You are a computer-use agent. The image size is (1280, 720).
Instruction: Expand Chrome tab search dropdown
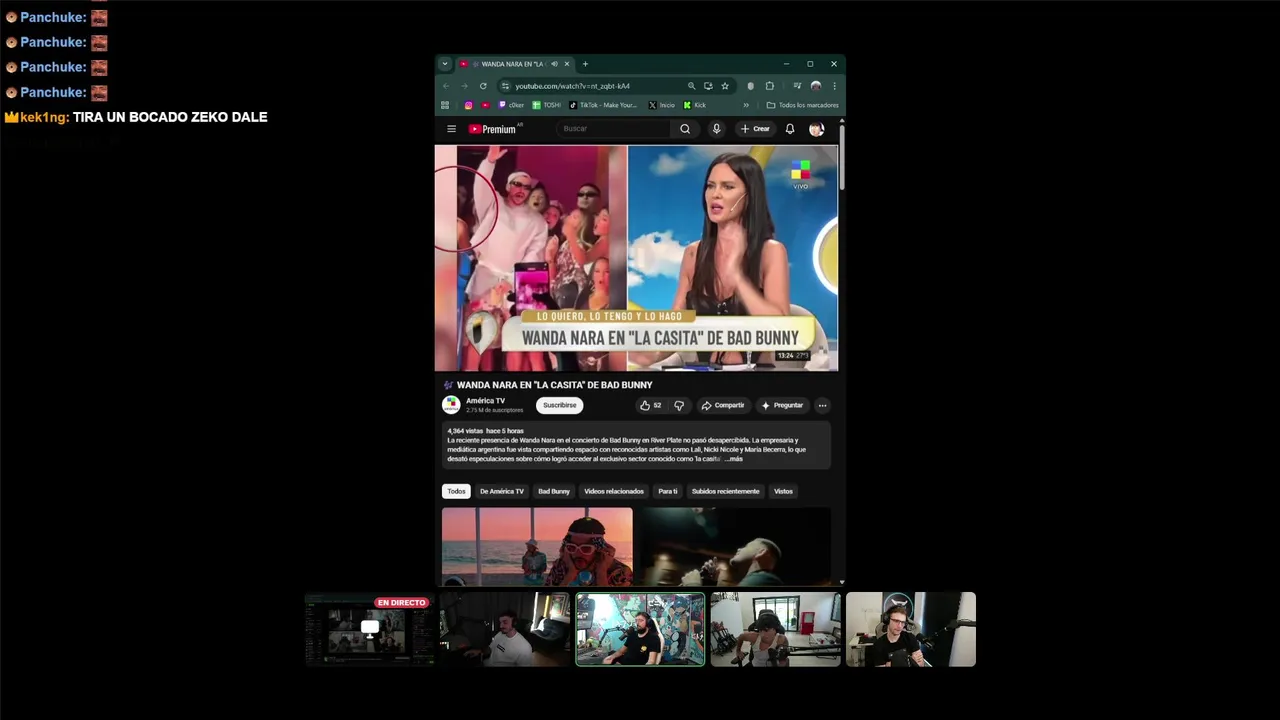[x=445, y=64]
